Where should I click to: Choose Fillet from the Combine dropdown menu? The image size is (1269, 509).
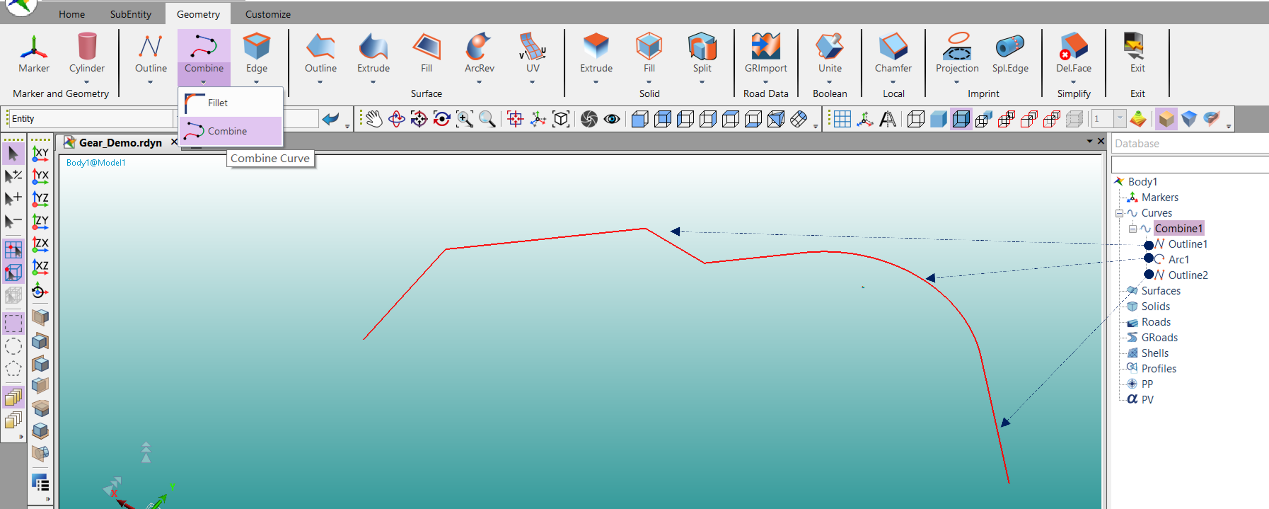click(217, 103)
